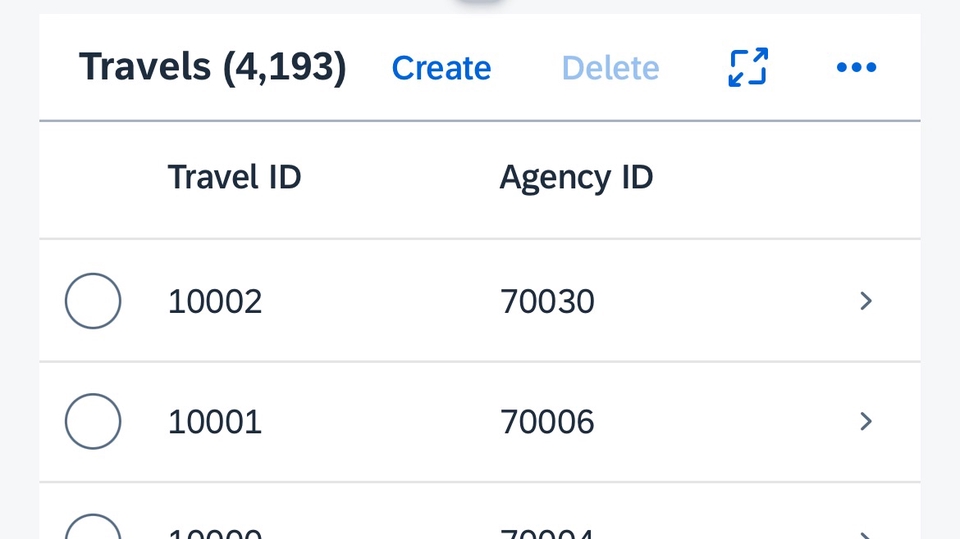Select the radio button for travel 10002

93,301
